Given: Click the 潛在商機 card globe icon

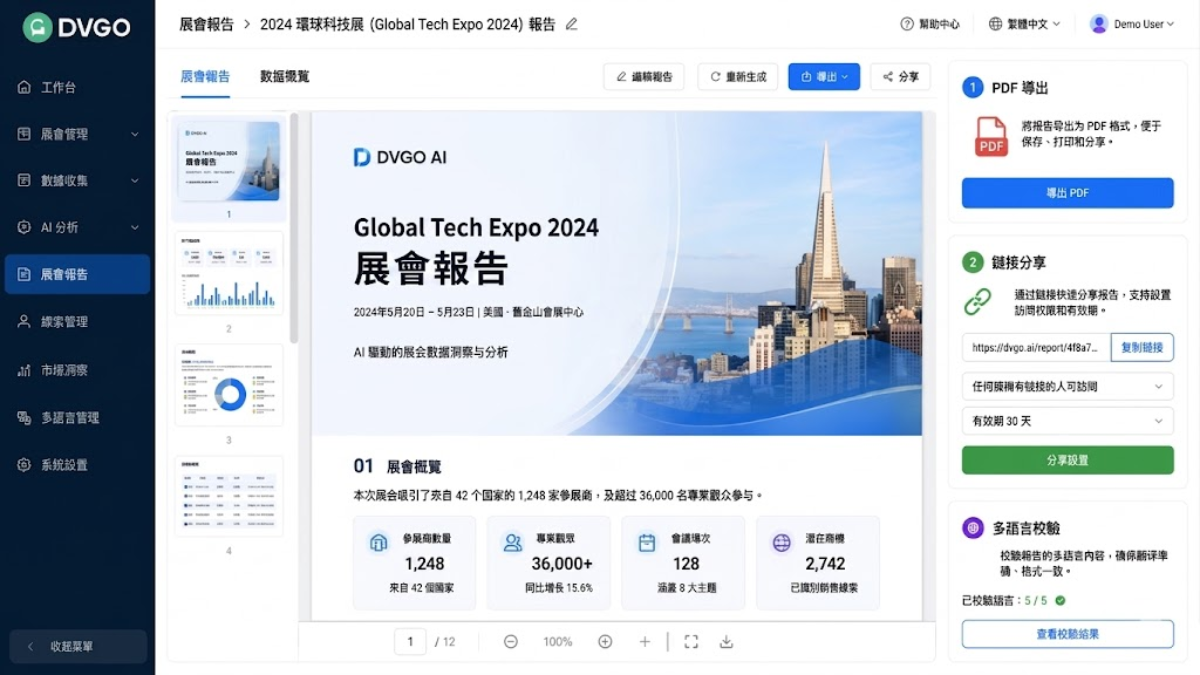Looking at the screenshot, I should click(782, 543).
